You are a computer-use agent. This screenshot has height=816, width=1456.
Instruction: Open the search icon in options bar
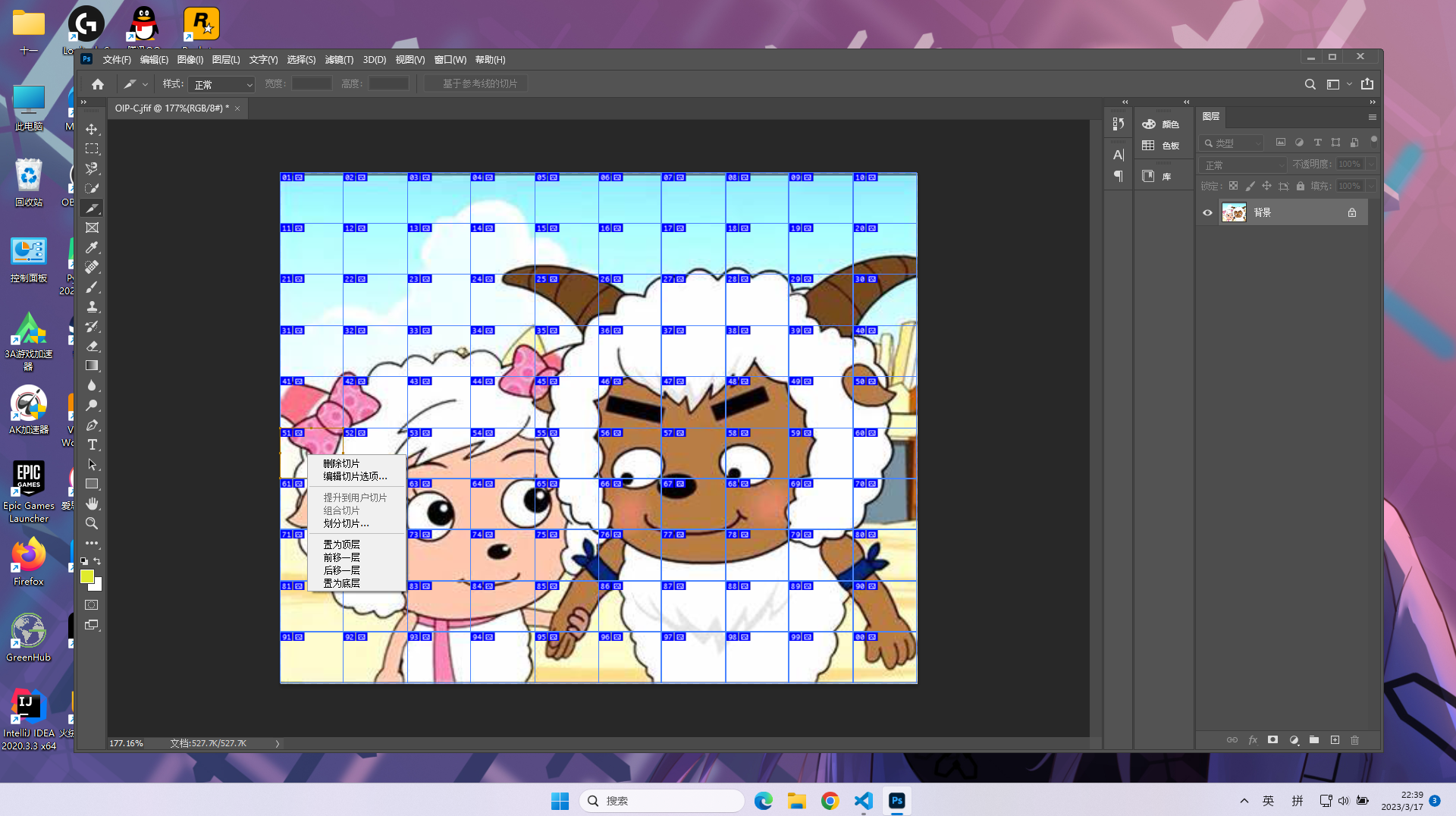(x=1310, y=84)
